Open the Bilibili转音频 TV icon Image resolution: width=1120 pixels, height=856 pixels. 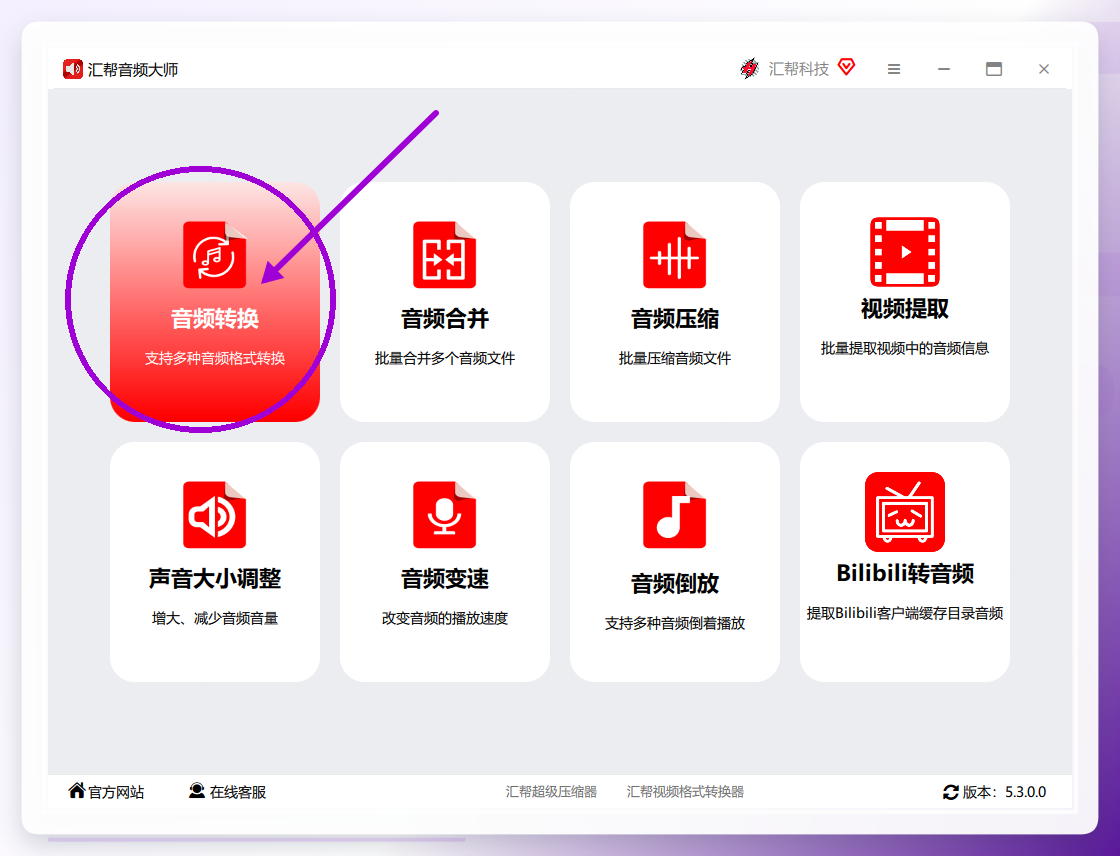(x=904, y=512)
